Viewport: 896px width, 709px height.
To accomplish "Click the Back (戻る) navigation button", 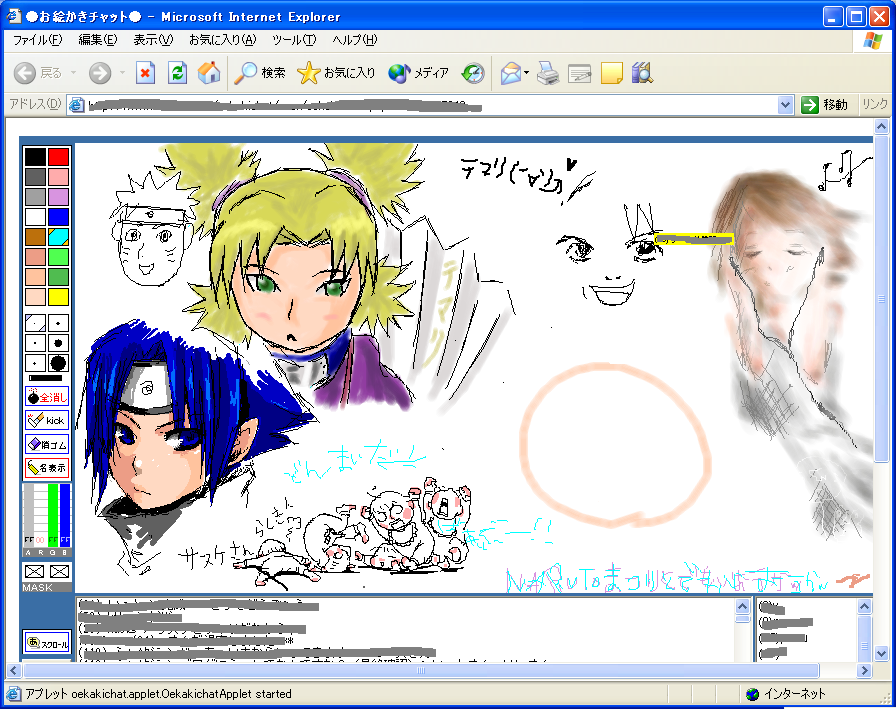I will 37,73.
